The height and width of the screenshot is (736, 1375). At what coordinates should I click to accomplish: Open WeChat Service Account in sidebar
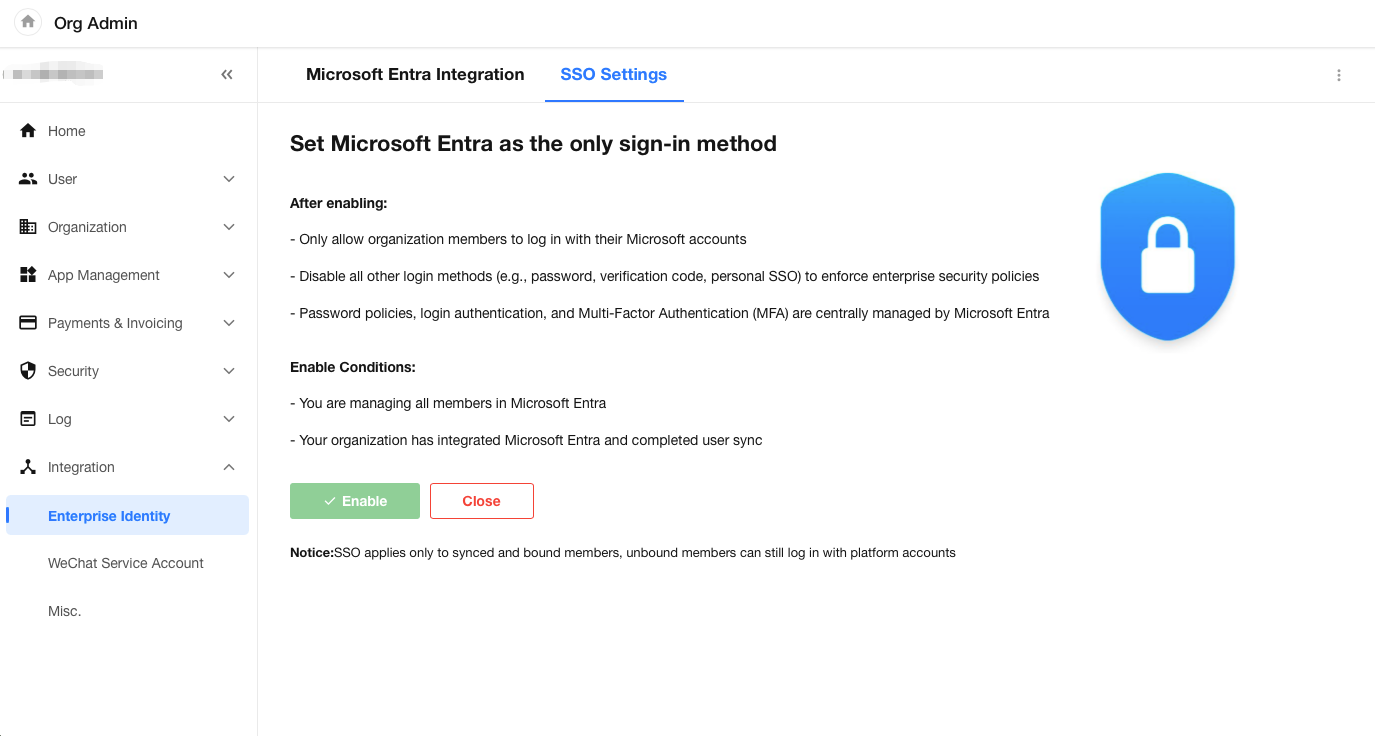coord(126,563)
